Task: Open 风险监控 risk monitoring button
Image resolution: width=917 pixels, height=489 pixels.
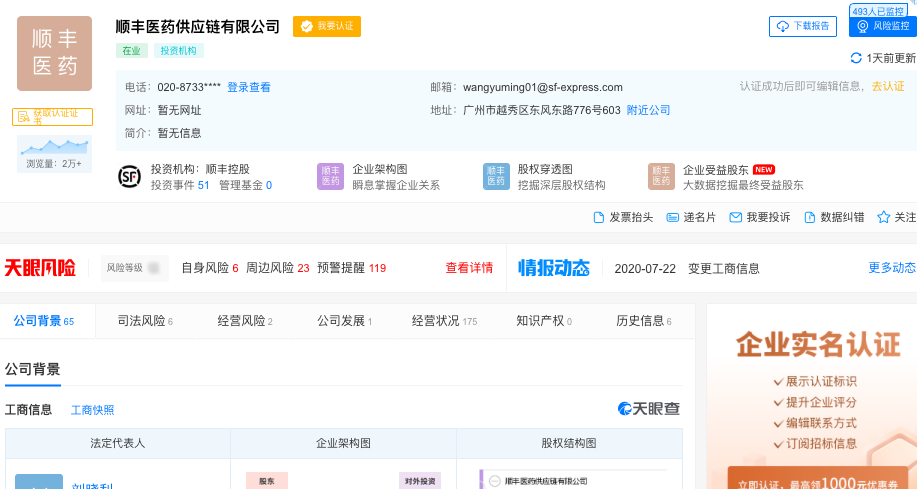Action: 883,26
